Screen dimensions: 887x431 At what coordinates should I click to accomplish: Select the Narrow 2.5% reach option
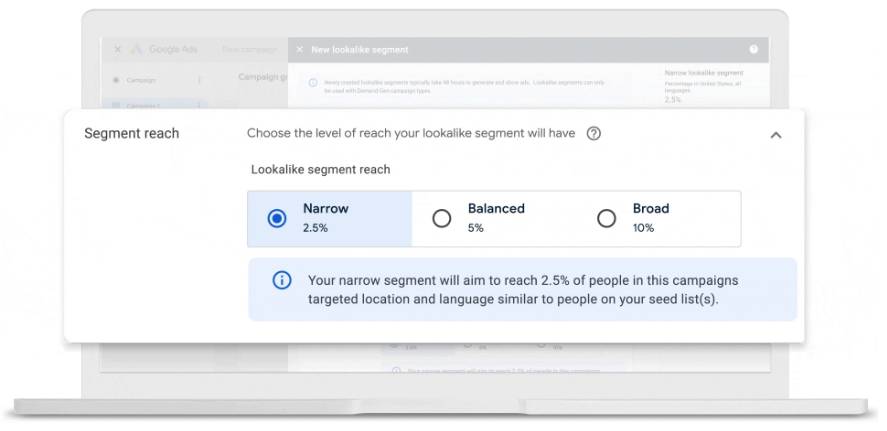pyautogui.click(x=329, y=218)
